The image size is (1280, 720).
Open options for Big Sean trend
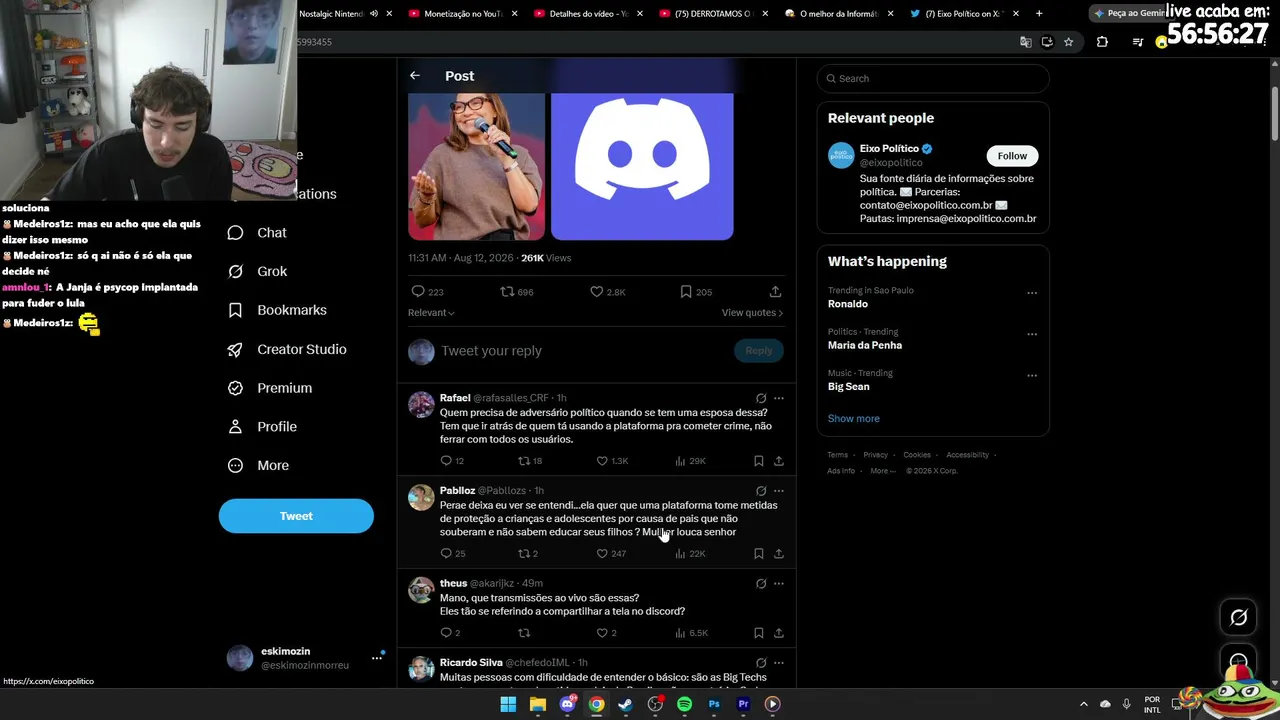1032,377
